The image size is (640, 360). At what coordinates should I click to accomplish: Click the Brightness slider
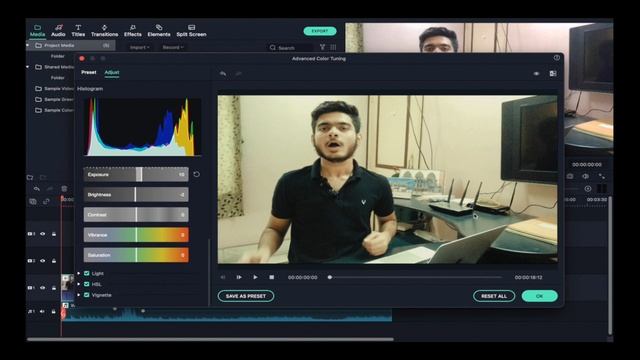(x=136, y=195)
